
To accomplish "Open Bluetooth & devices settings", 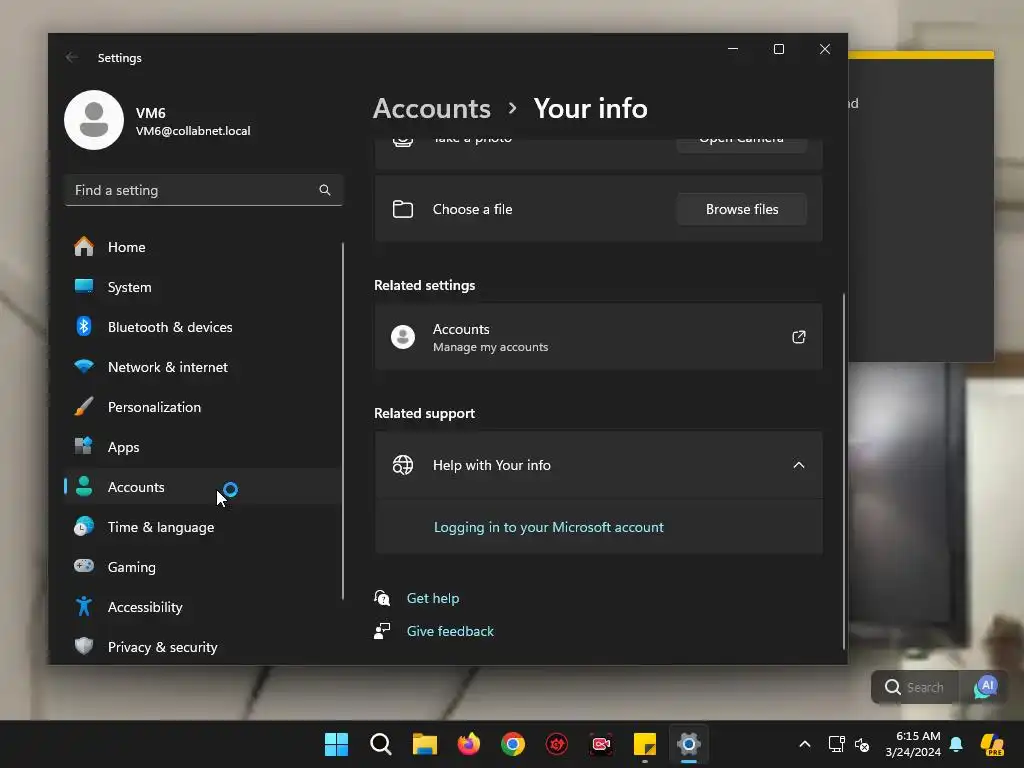I will click(202, 327).
